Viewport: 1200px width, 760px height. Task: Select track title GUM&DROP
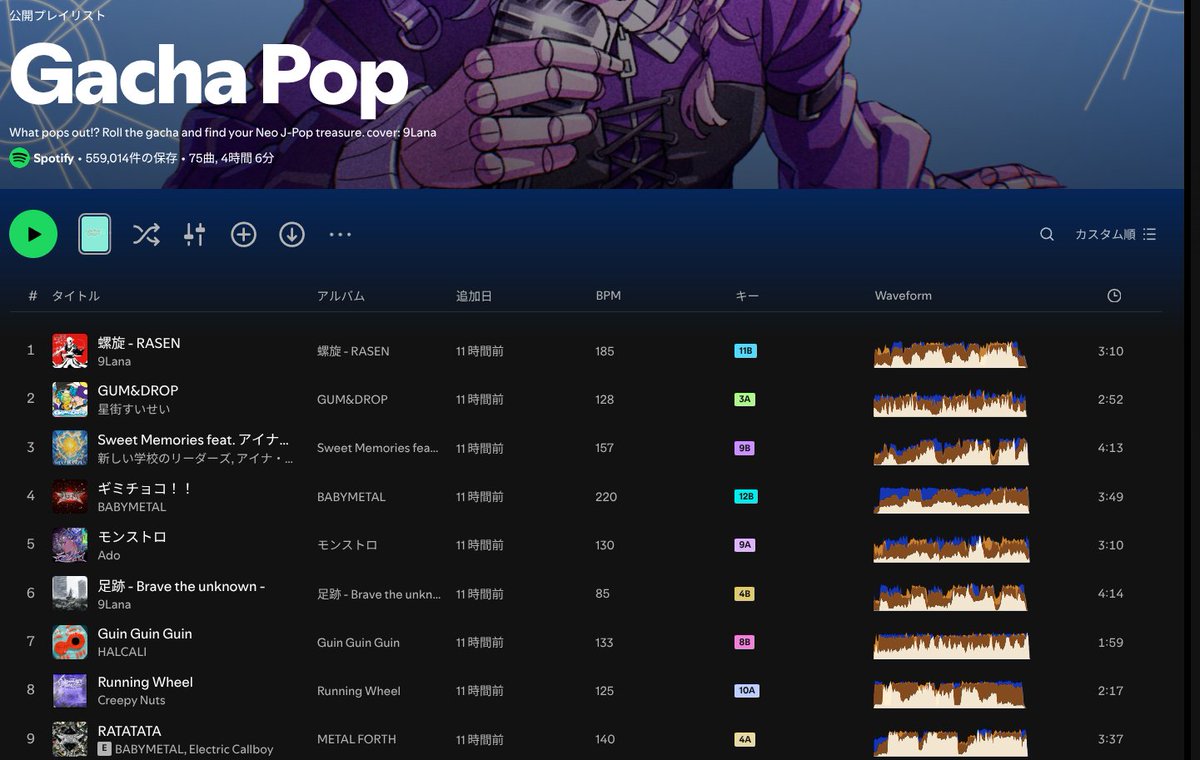click(x=138, y=390)
